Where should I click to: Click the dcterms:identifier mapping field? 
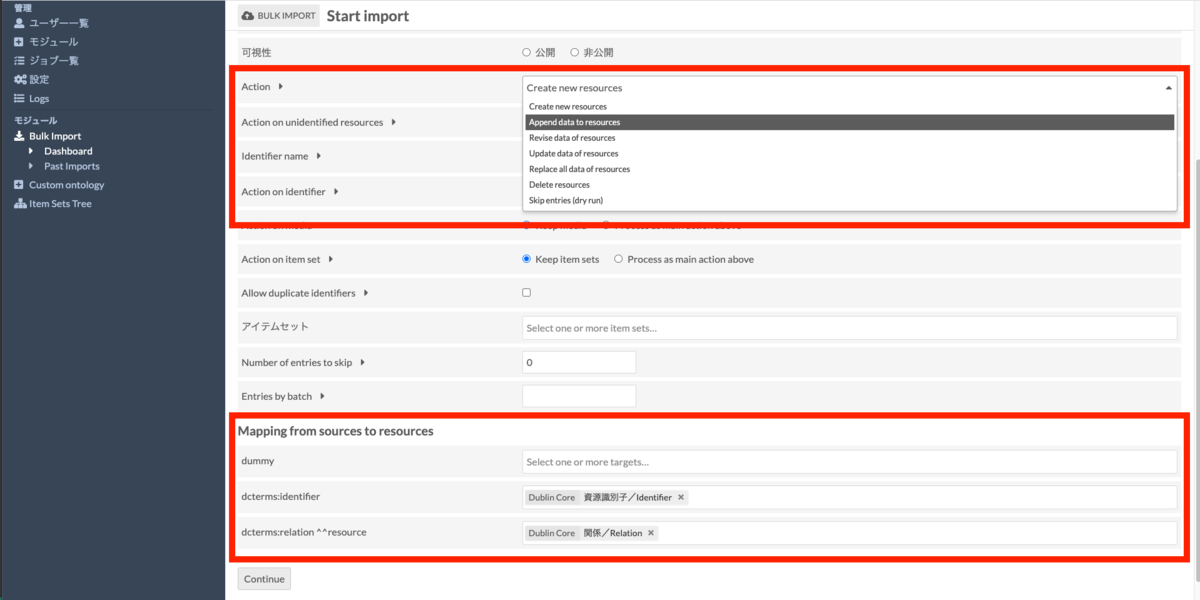click(849, 497)
